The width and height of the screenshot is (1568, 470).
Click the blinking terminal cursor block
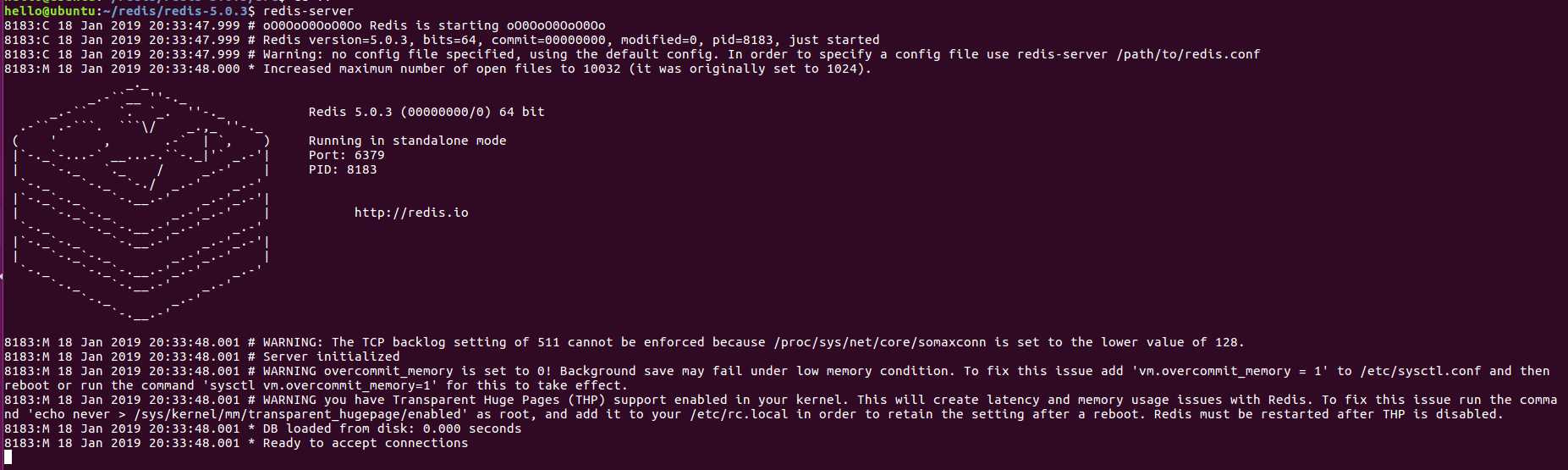click(8, 457)
